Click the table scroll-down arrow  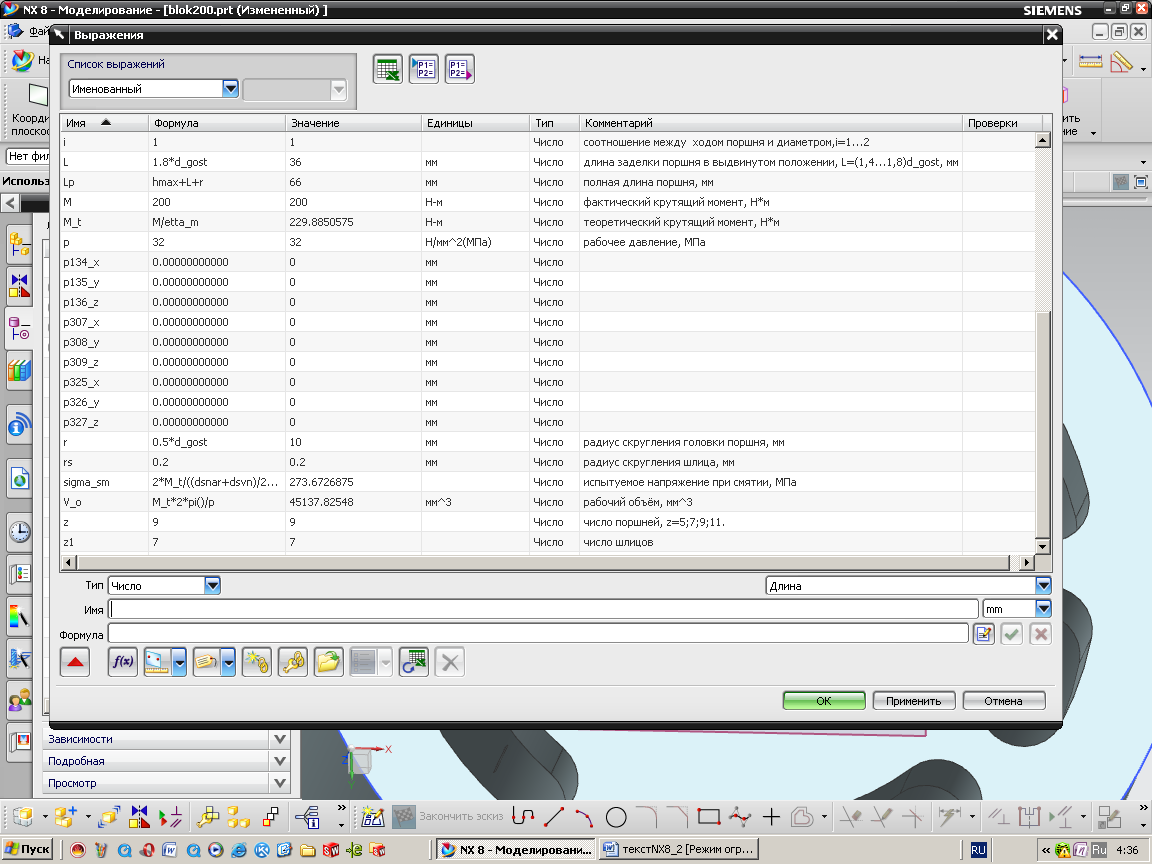coord(1043,546)
